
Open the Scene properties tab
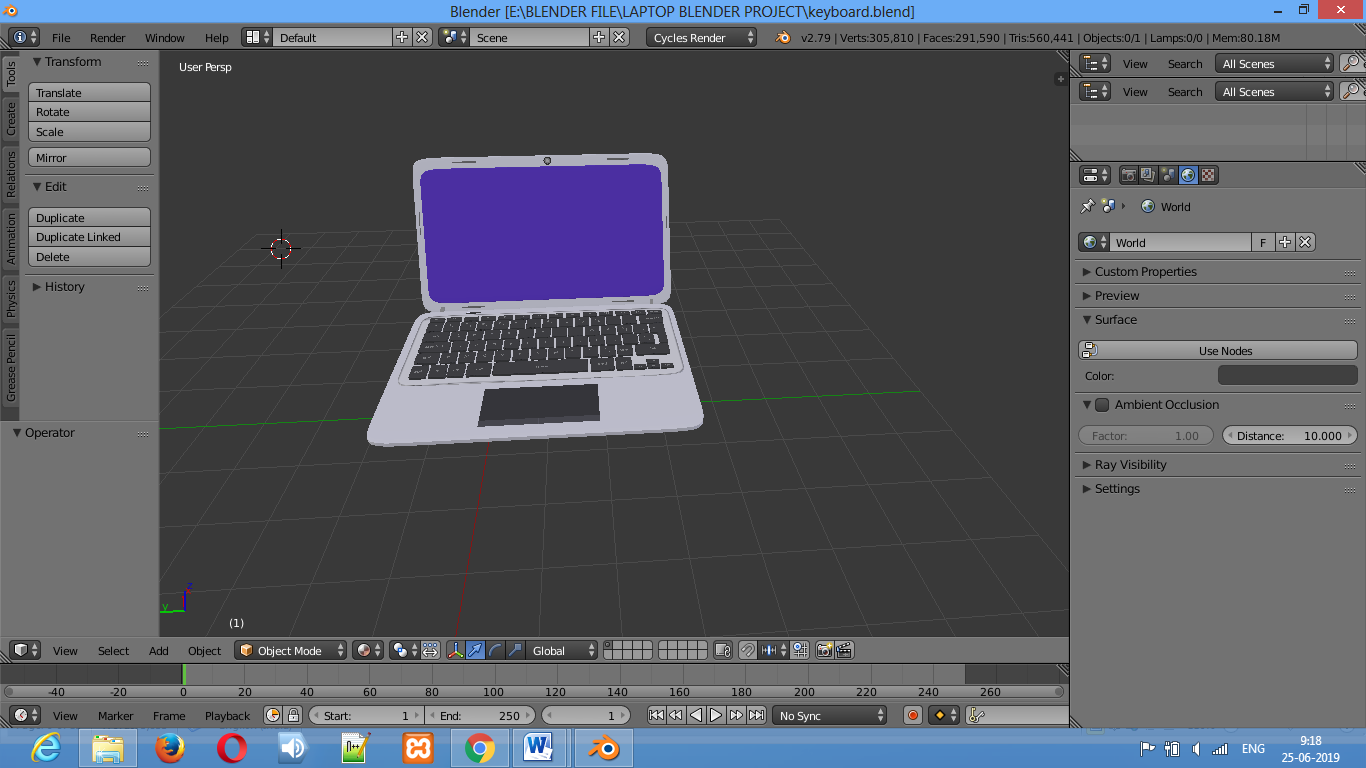pyautogui.click(x=1170, y=175)
